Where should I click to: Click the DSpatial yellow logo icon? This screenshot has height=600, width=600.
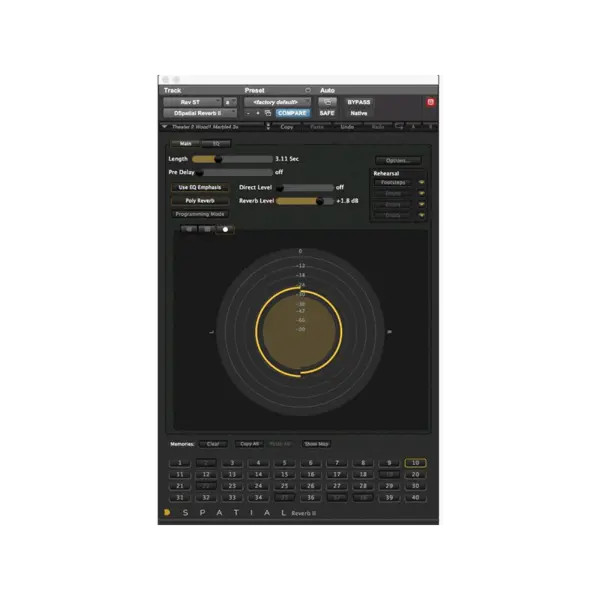[167, 512]
